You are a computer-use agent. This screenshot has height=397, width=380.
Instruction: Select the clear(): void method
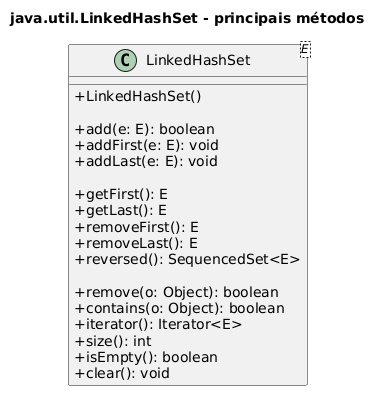click(x=122, y=373)
